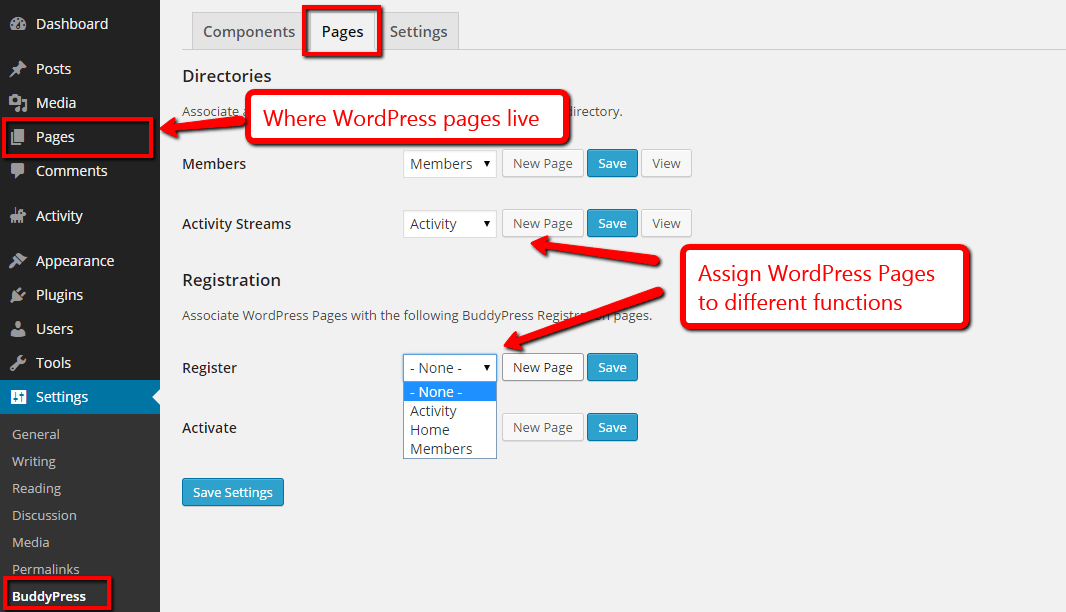Save the Activate page assignment

[612, 427]
